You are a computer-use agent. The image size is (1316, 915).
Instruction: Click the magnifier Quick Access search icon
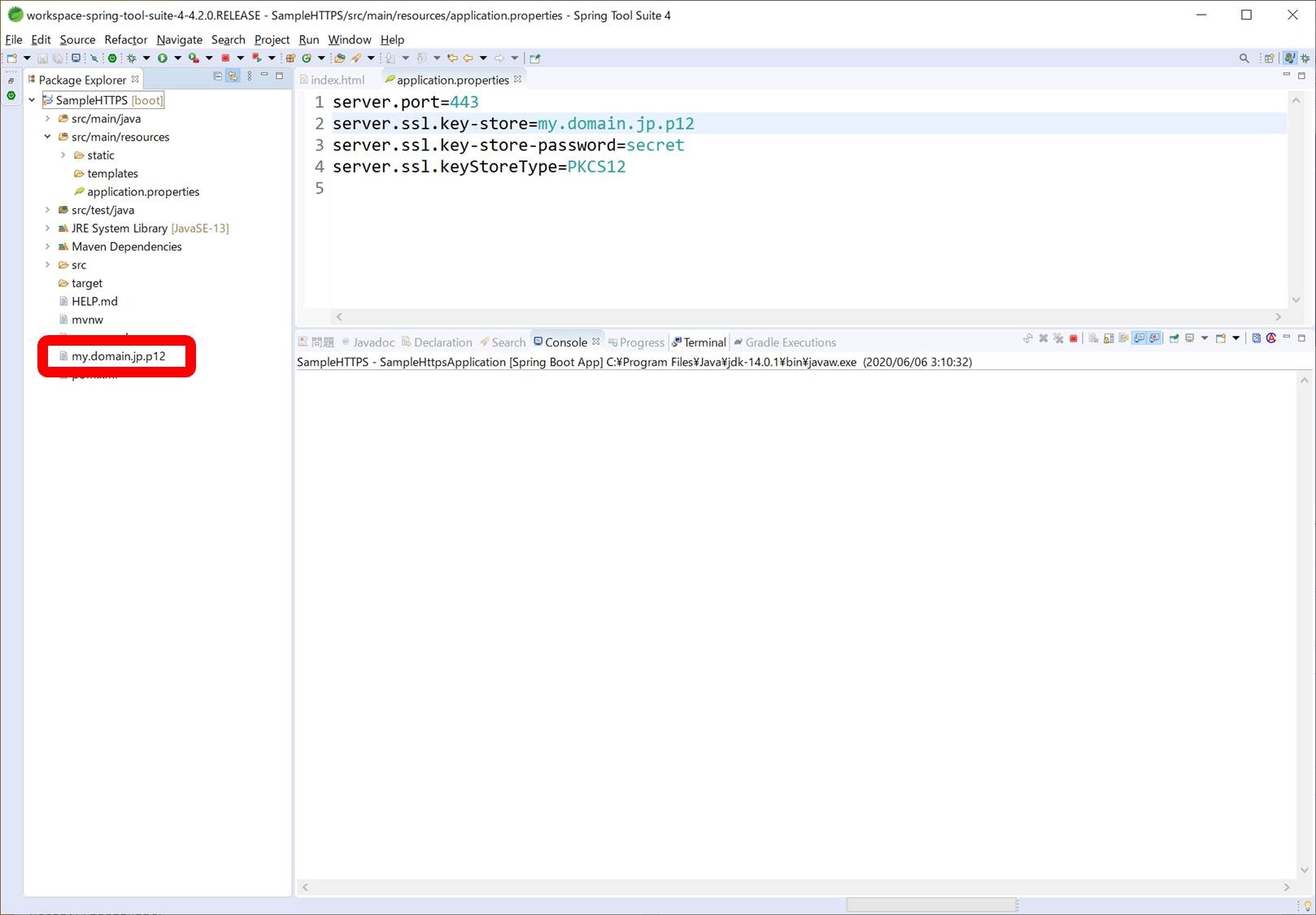click(1244, 59)
